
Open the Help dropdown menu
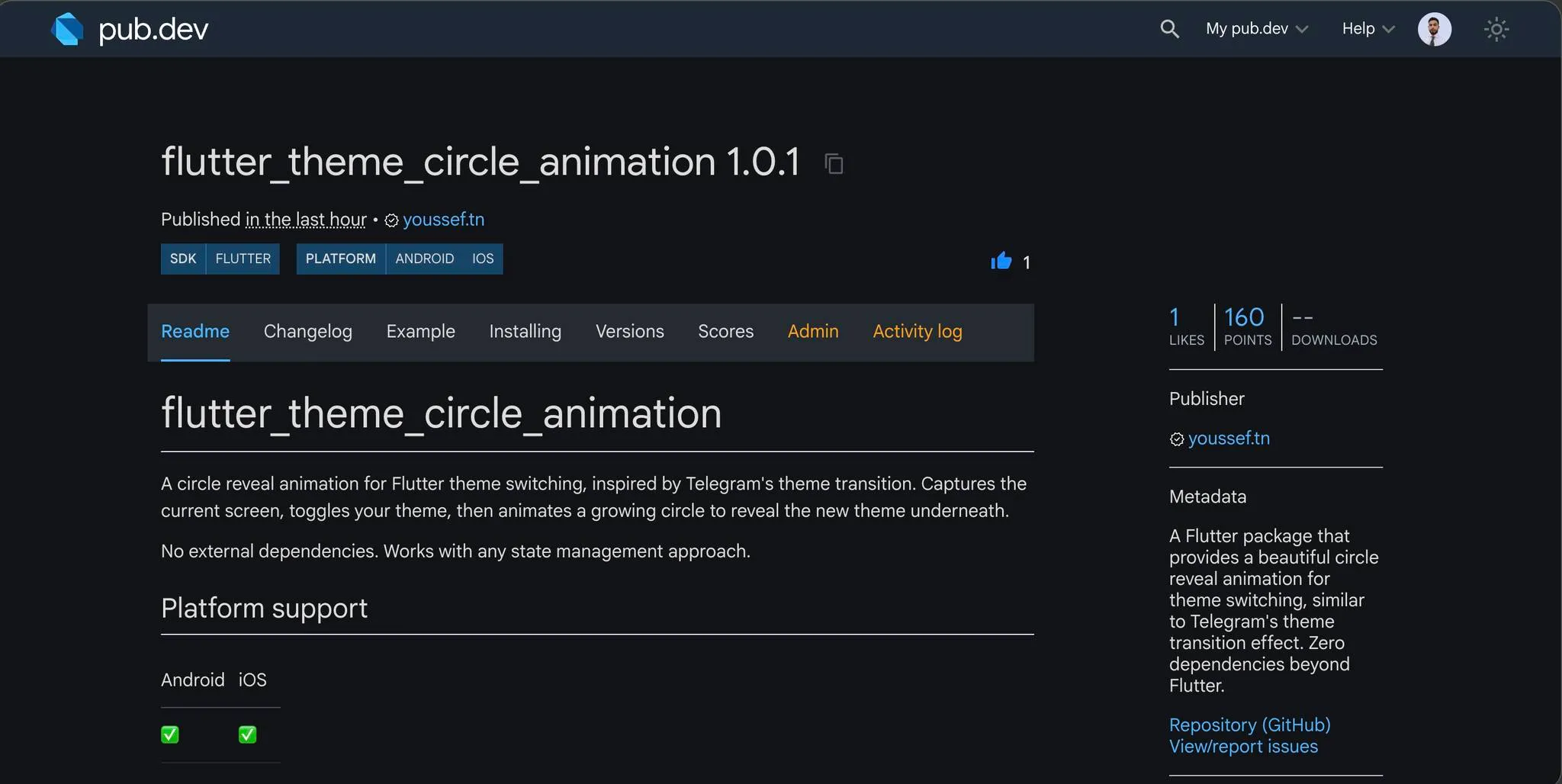click(1364, 28)
